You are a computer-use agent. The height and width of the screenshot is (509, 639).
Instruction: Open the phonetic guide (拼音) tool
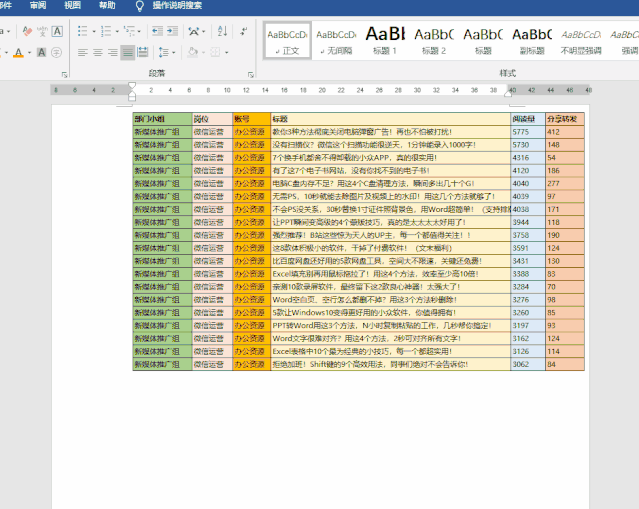(x=42, y=31)
